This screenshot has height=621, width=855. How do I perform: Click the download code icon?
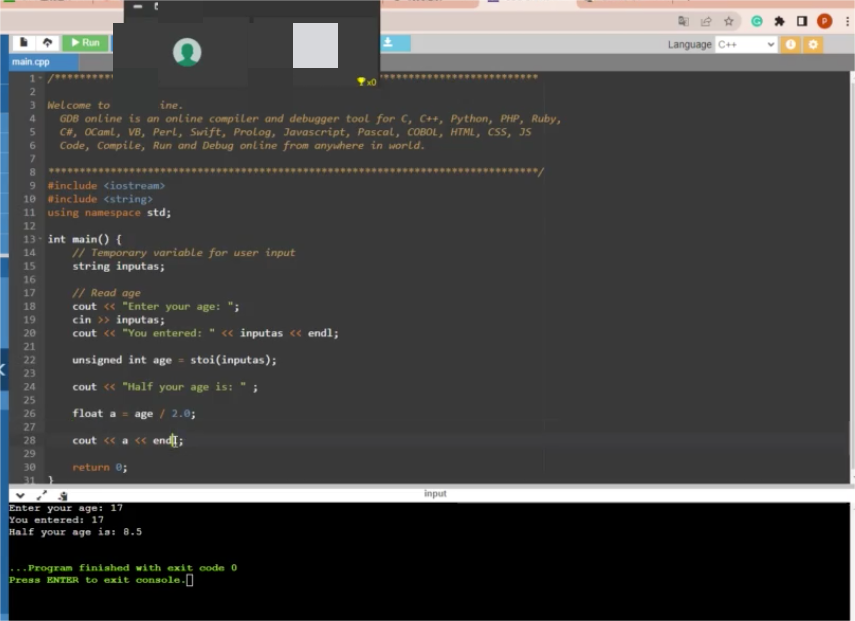[x=389, y=43]
